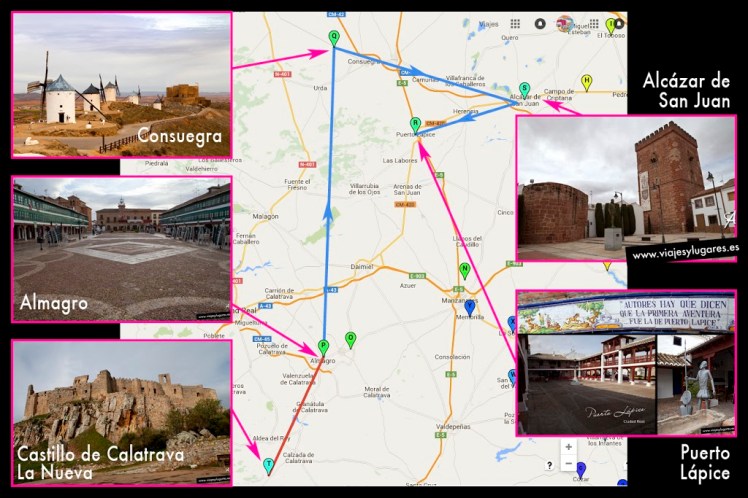Select the yellow H marker near Campo de Criptana
Screen dimensions: 748x498
coord(587,80)
